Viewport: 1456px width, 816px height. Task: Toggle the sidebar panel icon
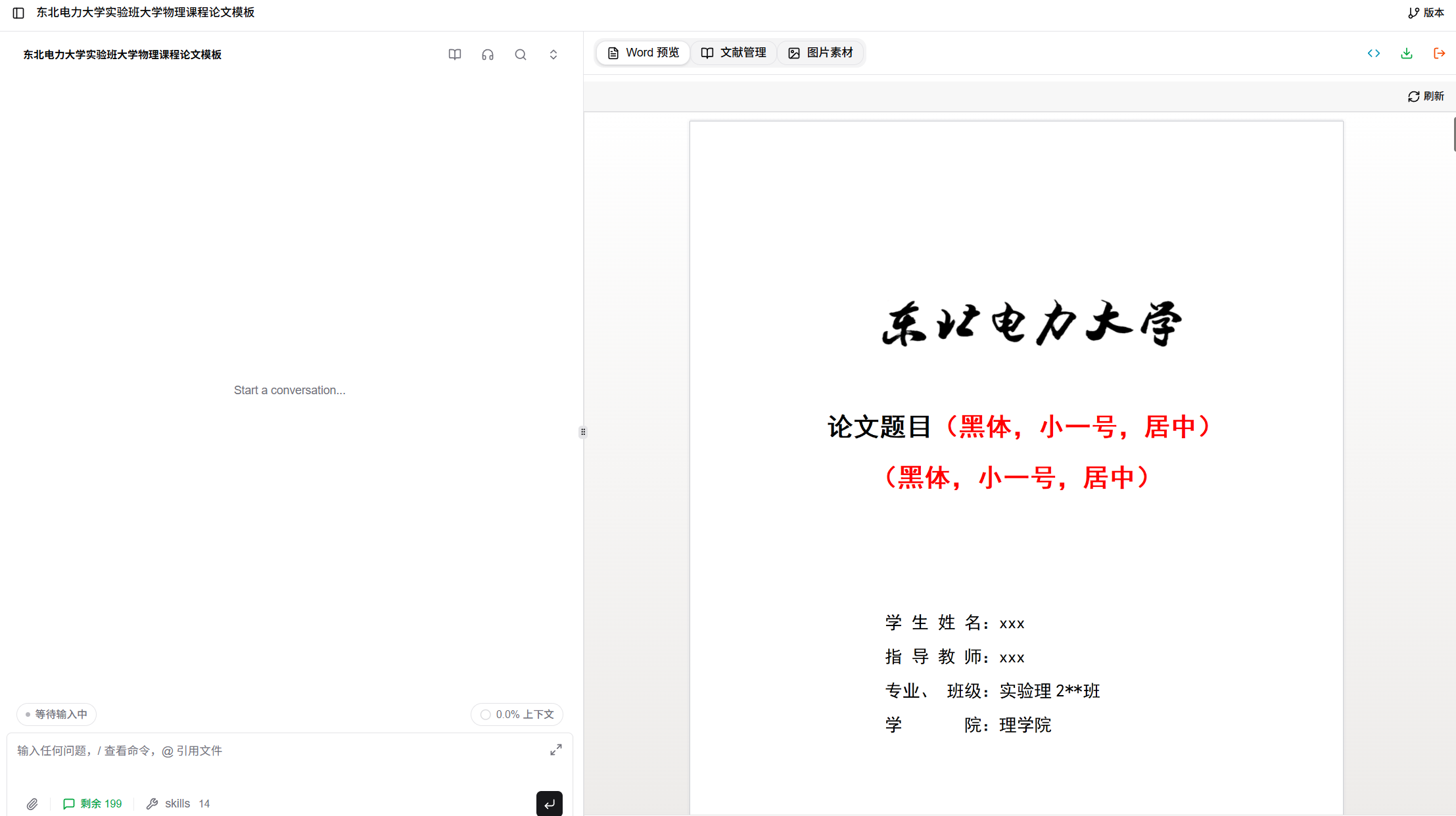(x=18, y=13)
